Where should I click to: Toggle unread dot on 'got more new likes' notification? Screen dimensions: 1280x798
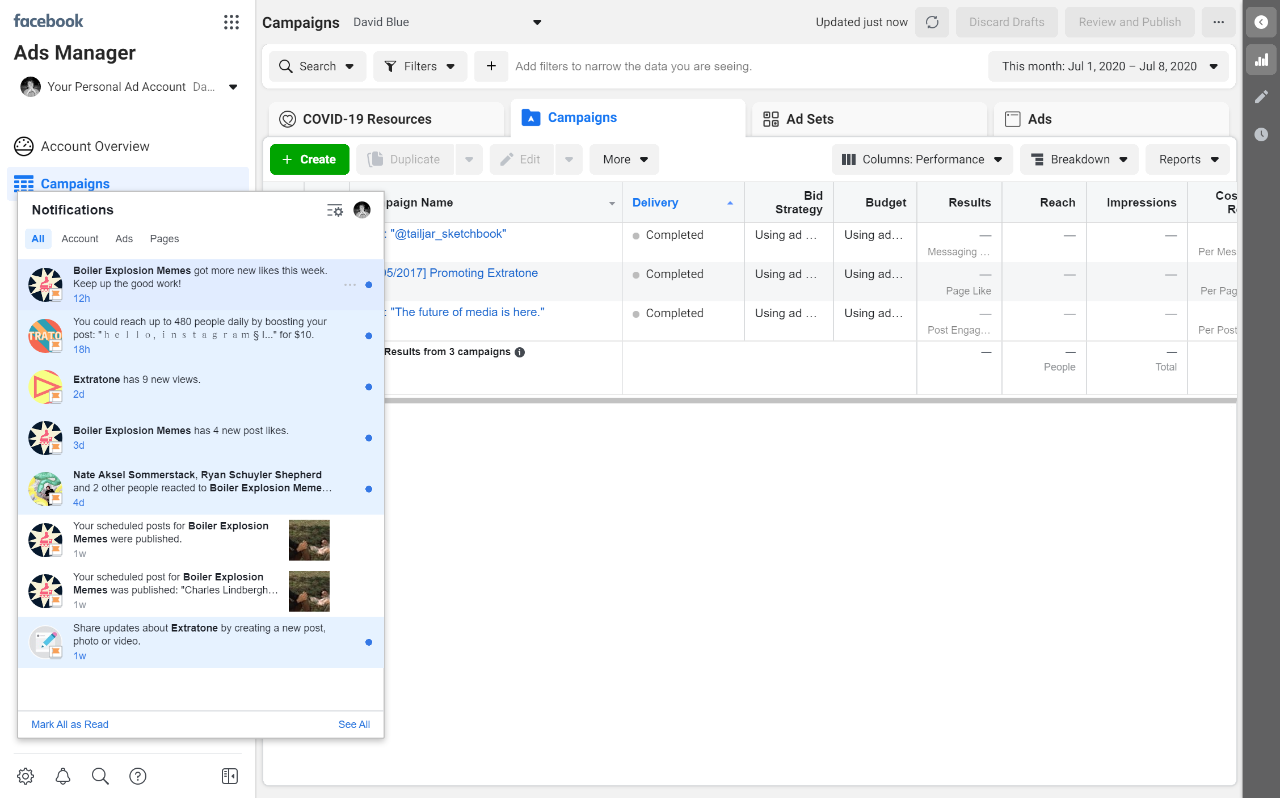point(369,285)
